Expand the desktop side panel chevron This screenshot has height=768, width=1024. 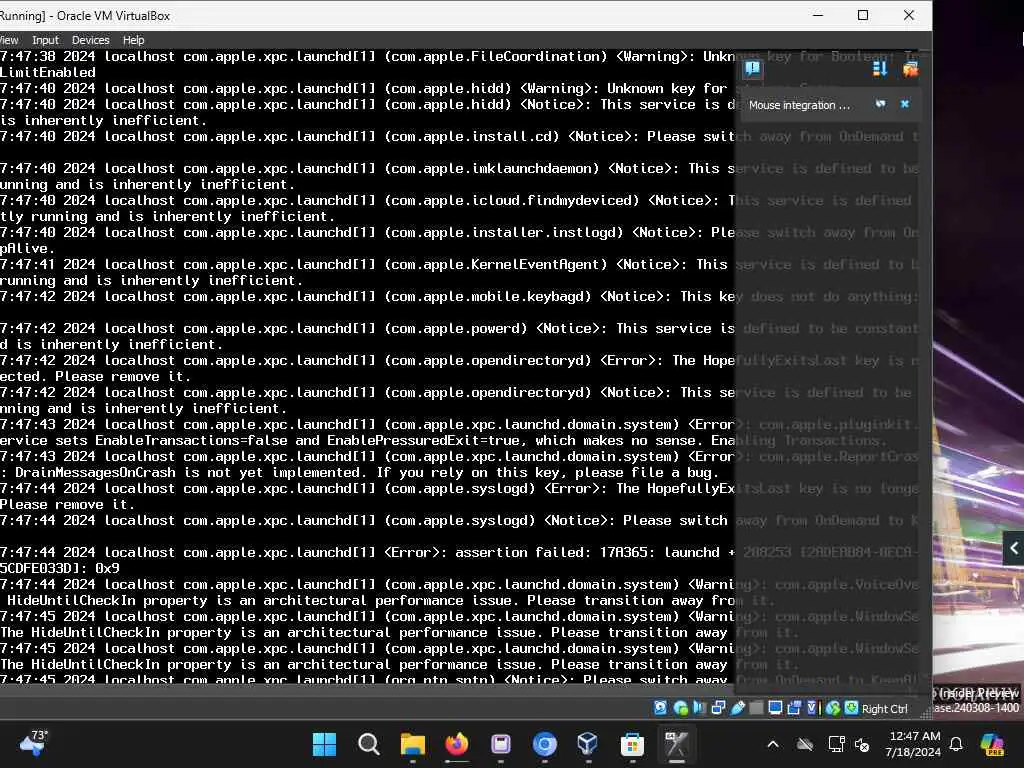(1014, 548)
